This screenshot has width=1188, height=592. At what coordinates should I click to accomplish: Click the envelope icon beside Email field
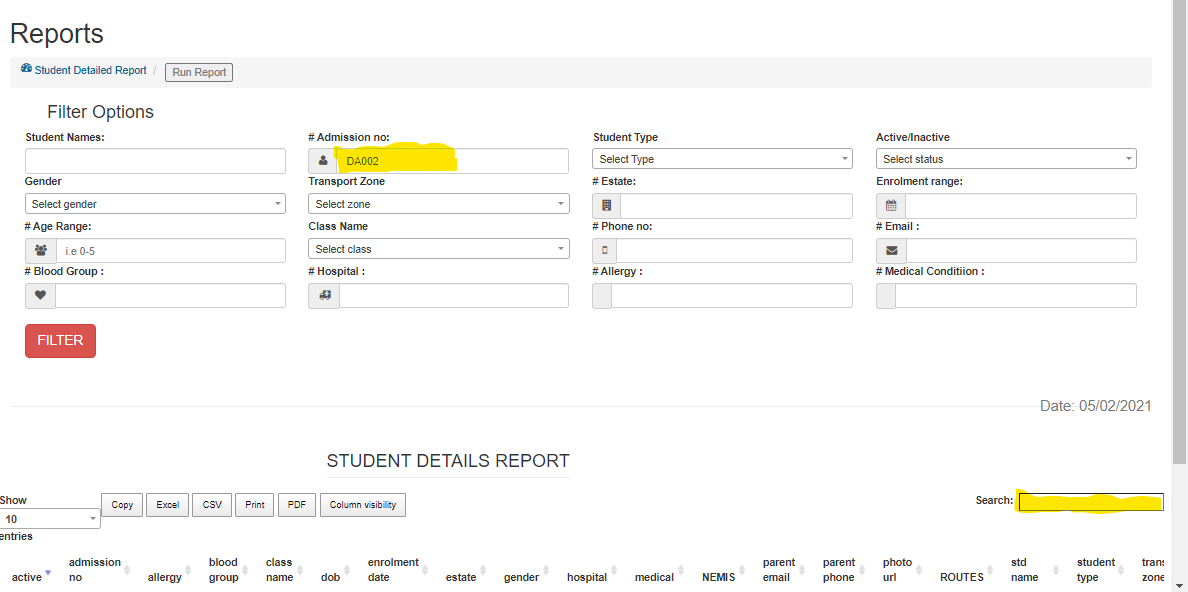click(x=891, y=251)
